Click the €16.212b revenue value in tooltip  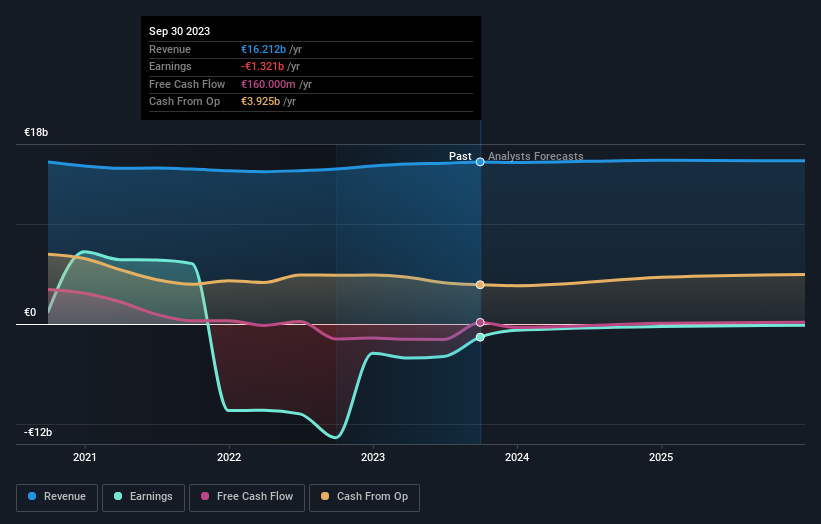click(263, 49)
